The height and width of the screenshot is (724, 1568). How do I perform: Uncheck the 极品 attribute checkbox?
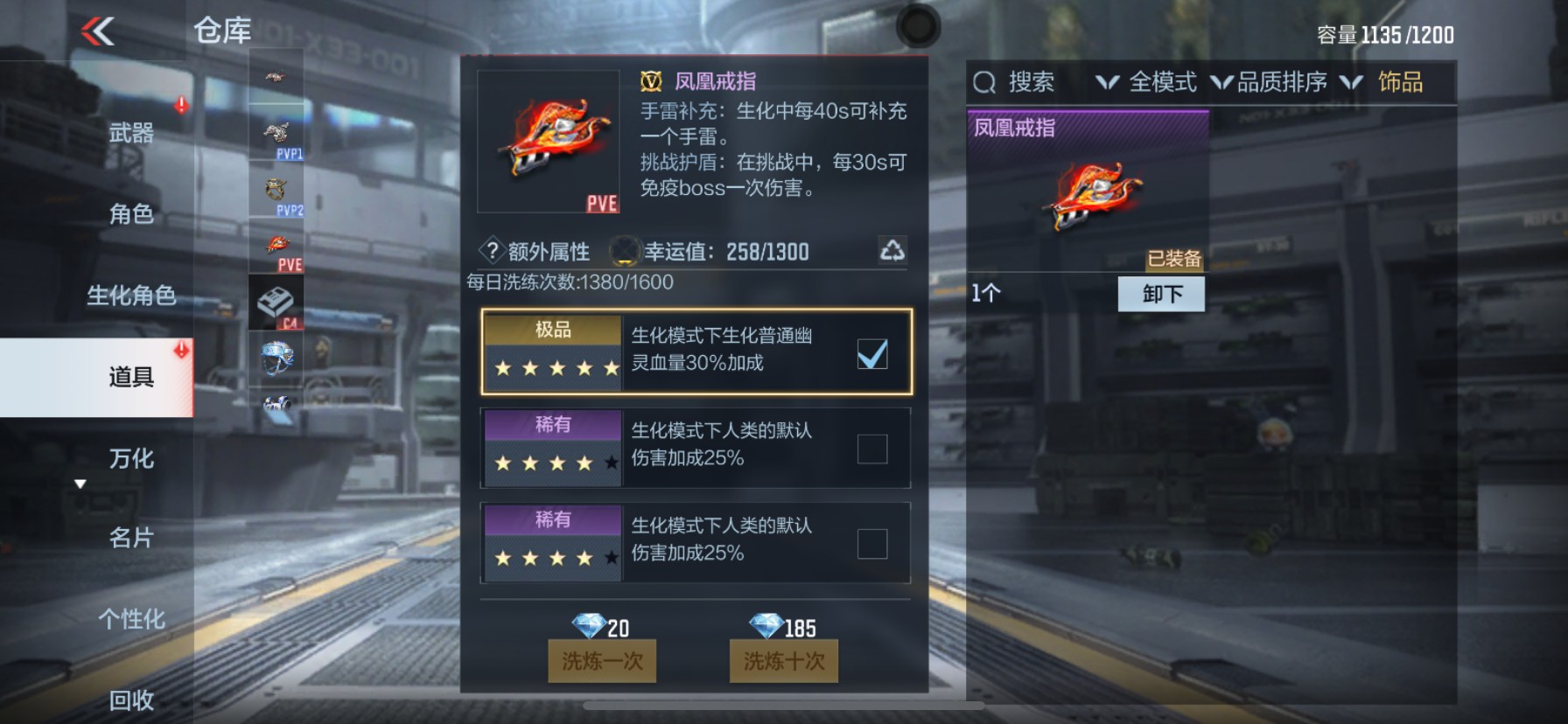point(872,354)
